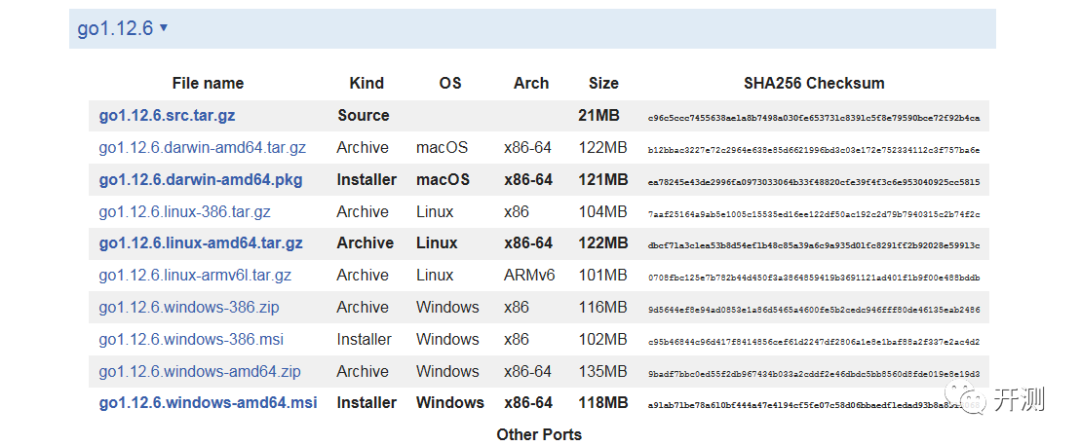Click the File name column header
The height and width of the screenshot is (446, 1080).
[207, 83]
